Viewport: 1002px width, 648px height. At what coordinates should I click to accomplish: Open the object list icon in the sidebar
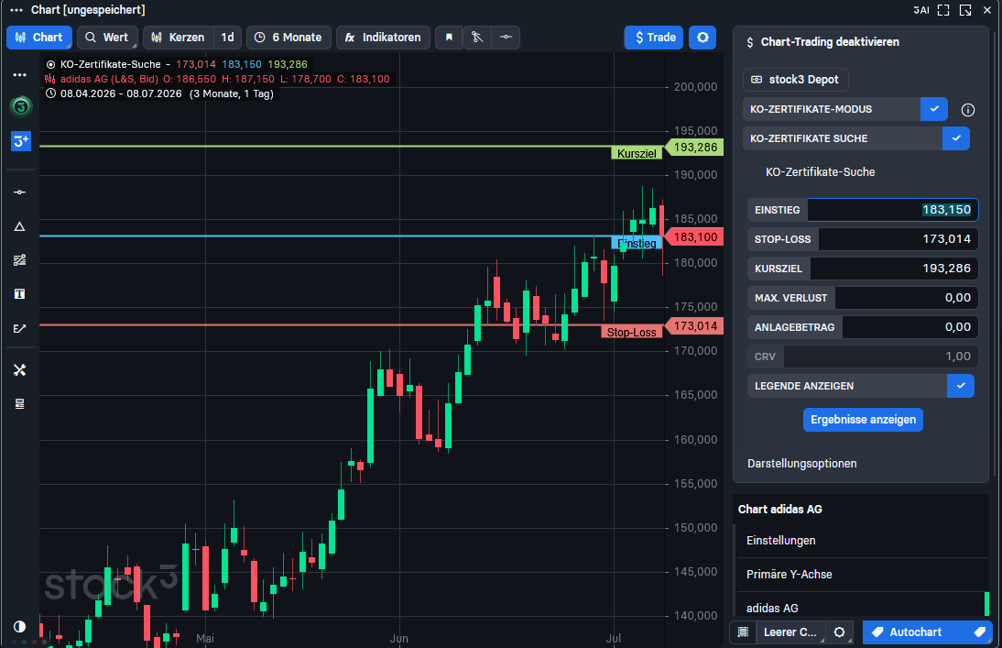[x=20, y=404]
